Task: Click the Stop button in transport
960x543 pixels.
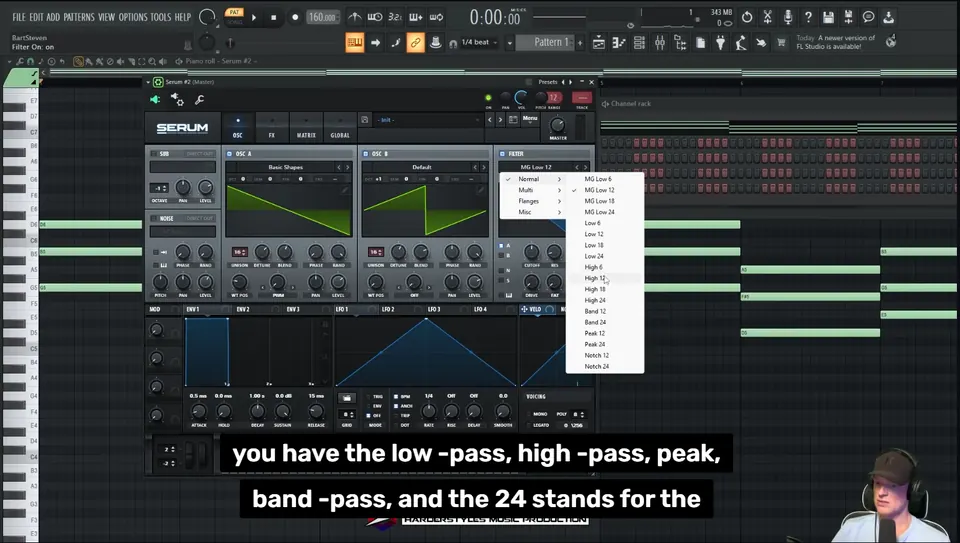Action: point(274,18)
